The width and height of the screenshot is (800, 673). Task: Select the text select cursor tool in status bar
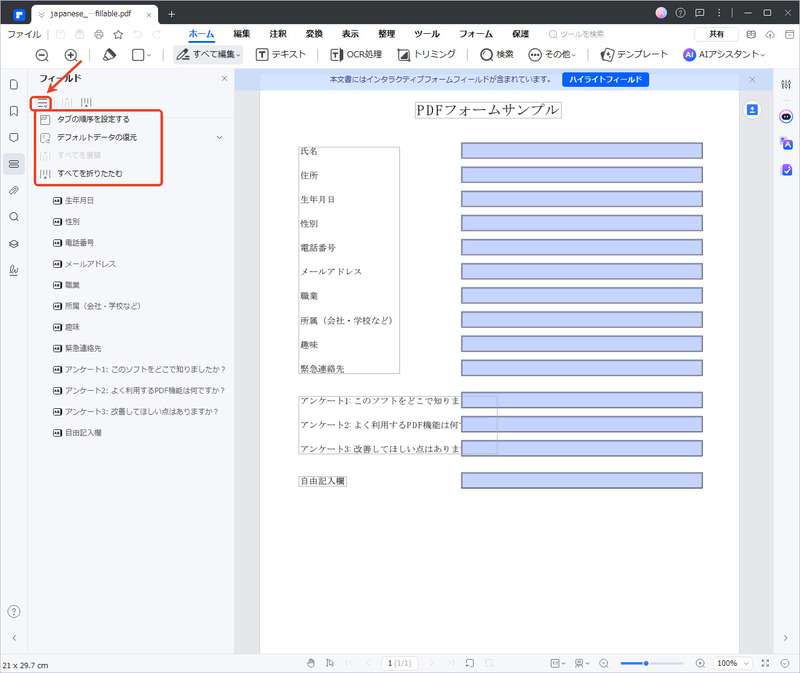tap(330, 663)
